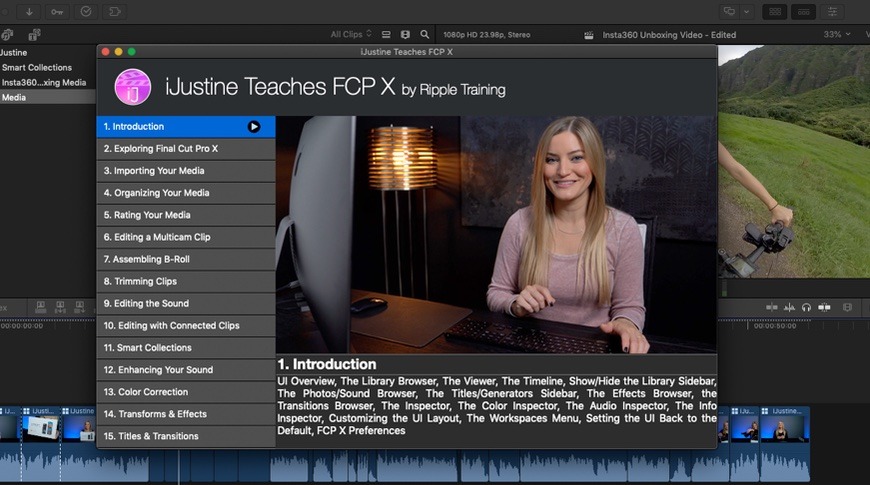Viewport: 870px width, 485px height.
Task: Select lesson 1. Introduction
Action: tap(186, 127)
